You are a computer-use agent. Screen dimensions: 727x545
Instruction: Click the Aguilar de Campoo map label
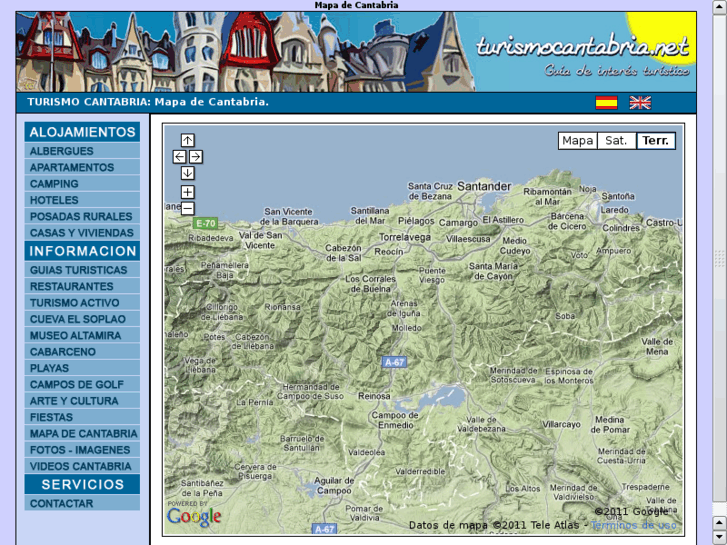click(x=334, y=486)
